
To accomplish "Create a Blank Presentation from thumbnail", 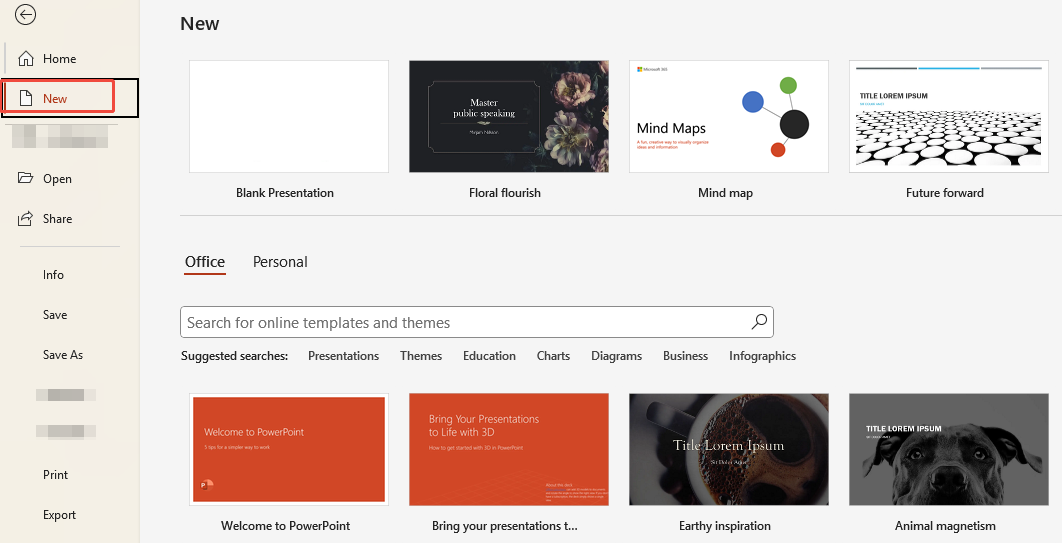I will point(289,116).
